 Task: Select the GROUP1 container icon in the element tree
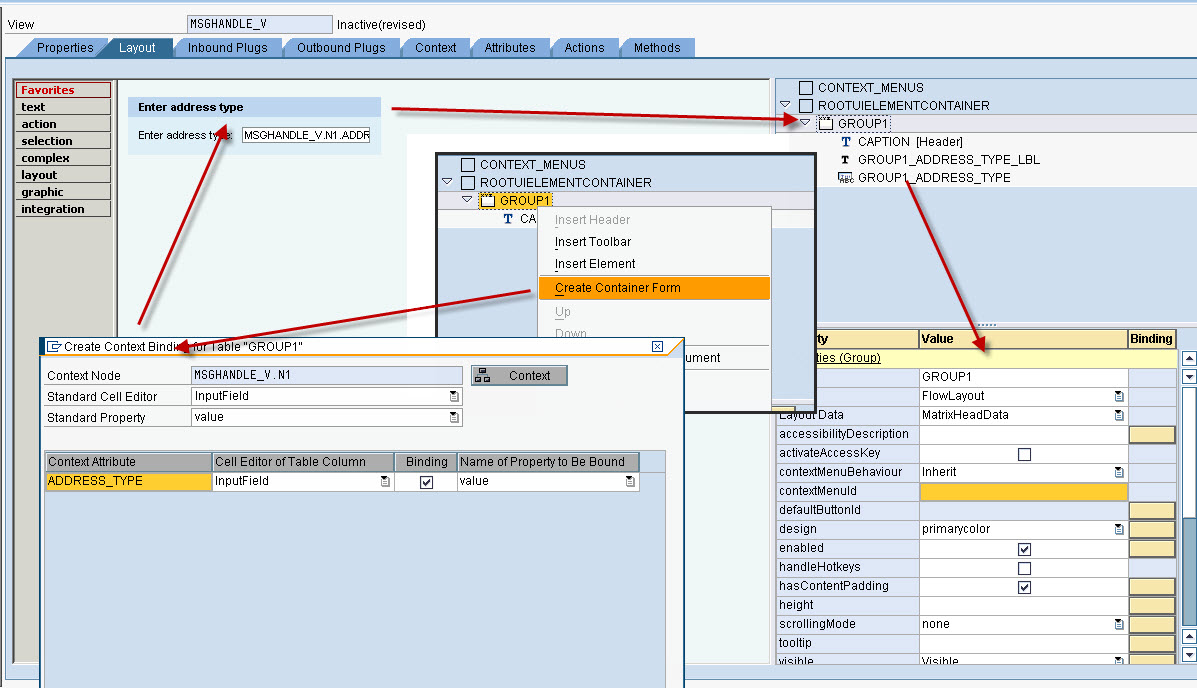[824, 122]
